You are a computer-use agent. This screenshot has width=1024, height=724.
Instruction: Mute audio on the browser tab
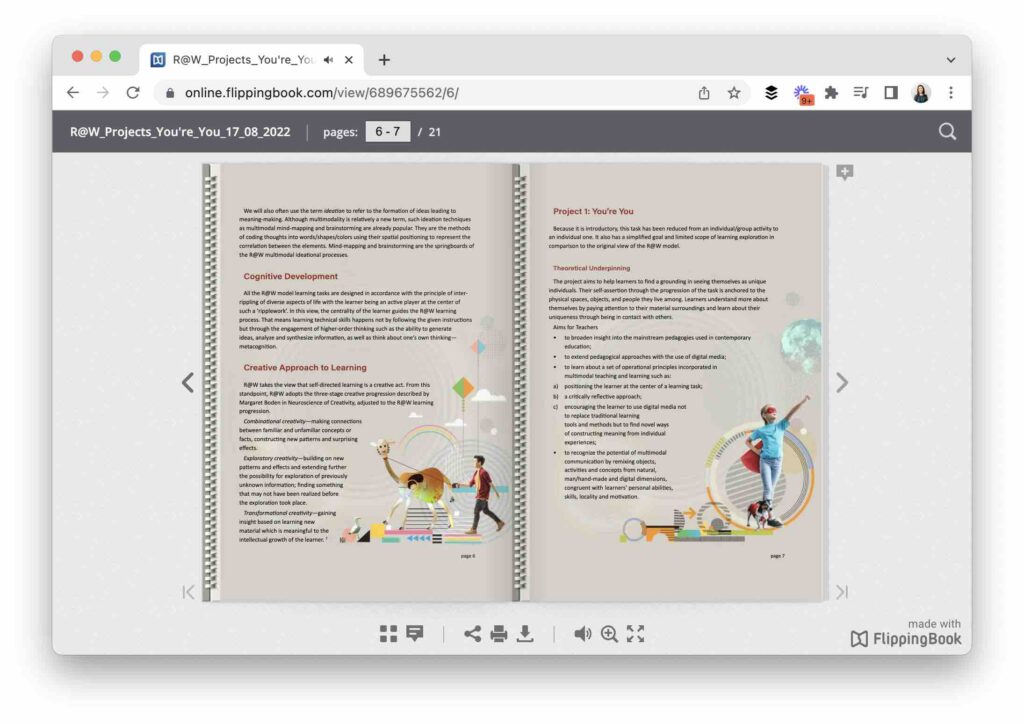pos(328,59)
